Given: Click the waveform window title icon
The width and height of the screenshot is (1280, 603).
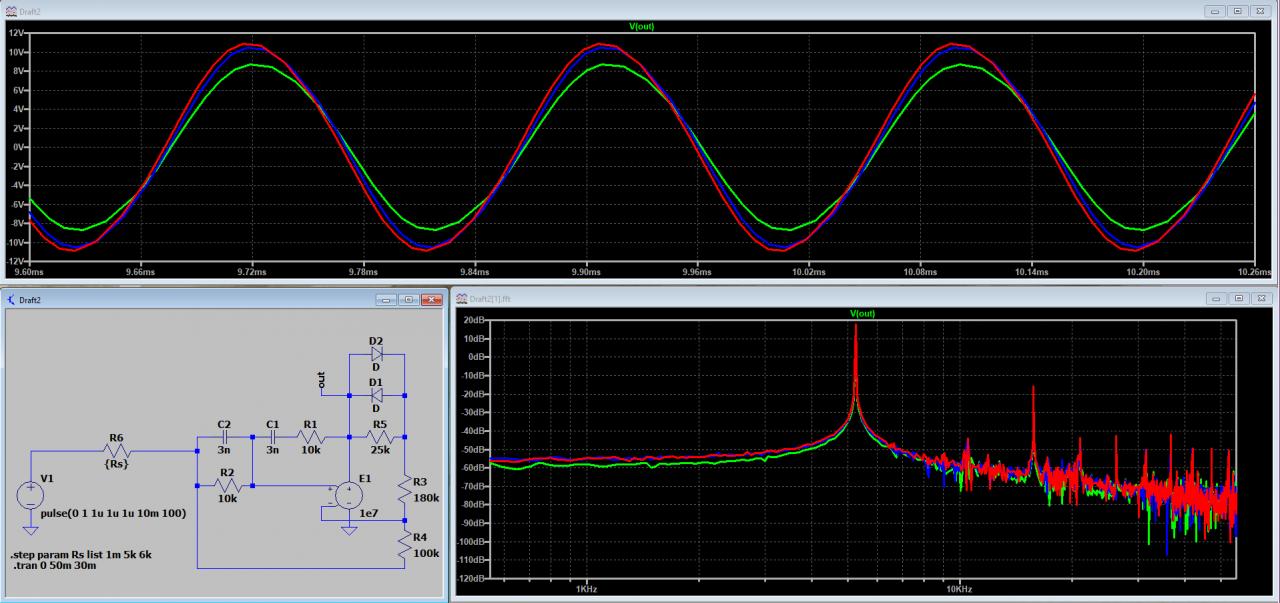Looking at the screenshot, I should pyautogui.click(x=11, y=11).
